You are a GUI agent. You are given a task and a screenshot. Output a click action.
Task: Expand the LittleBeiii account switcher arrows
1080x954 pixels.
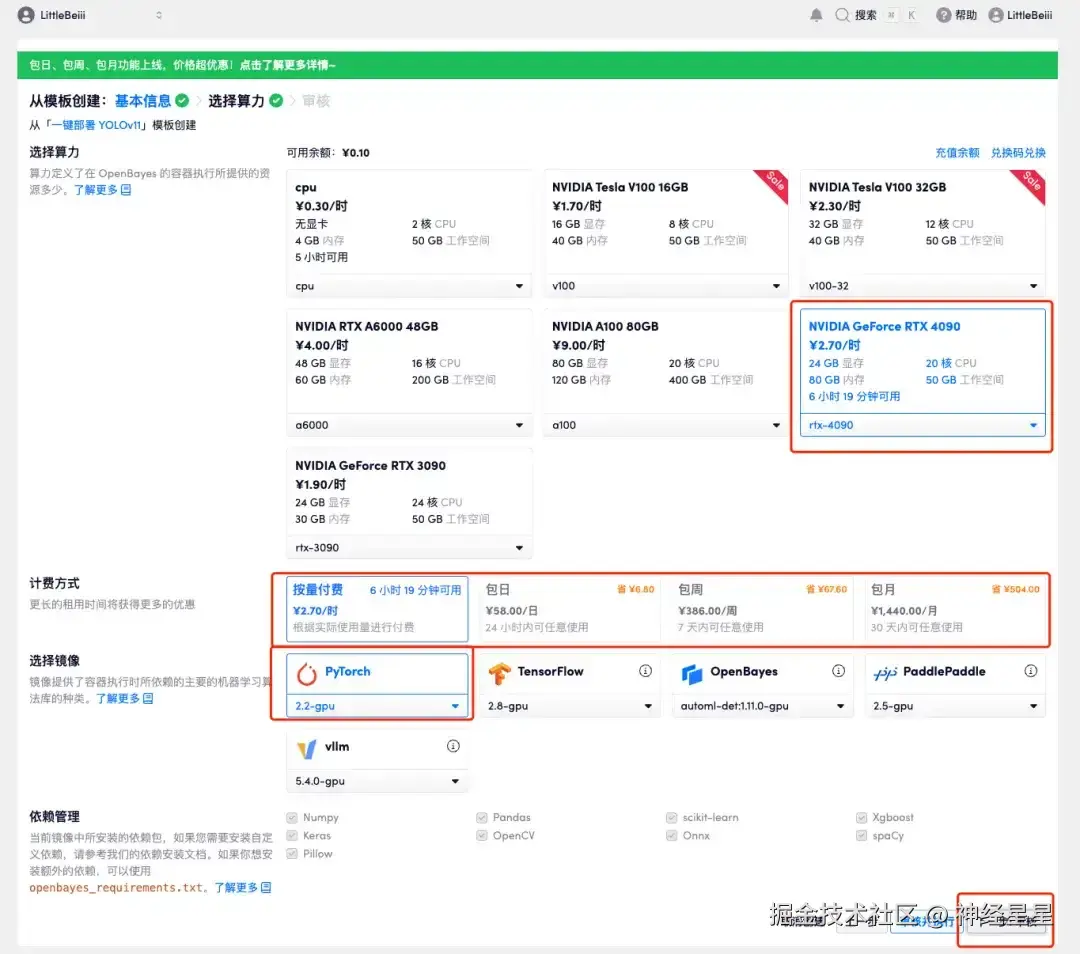tap(159, 15)
